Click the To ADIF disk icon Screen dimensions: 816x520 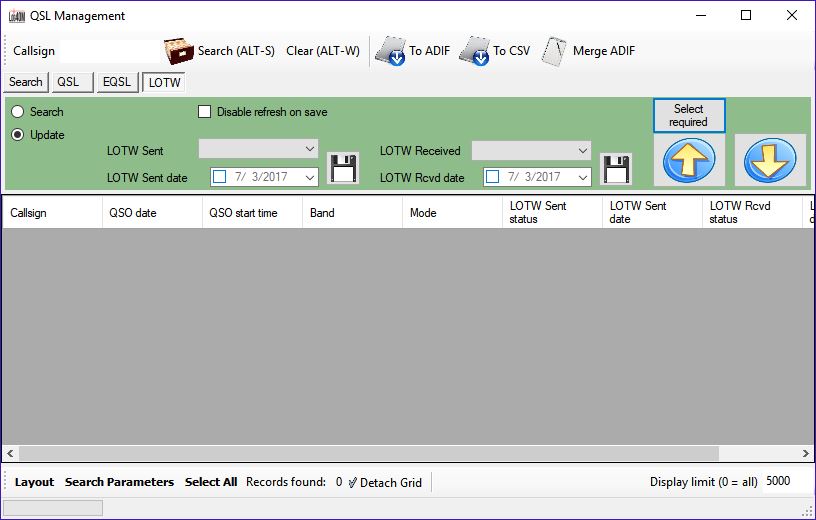click(390, 51)
